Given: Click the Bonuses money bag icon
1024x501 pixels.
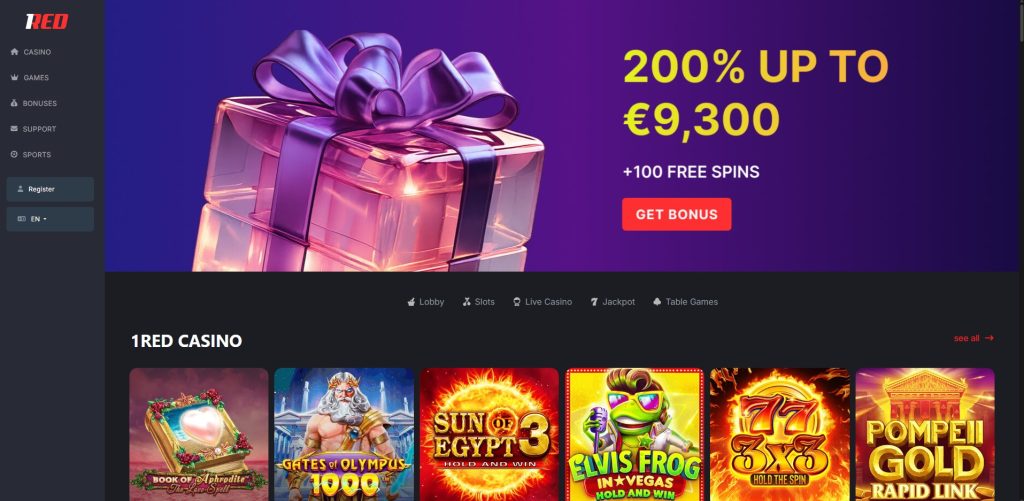Looking at the screenshot, I should 14,103.
